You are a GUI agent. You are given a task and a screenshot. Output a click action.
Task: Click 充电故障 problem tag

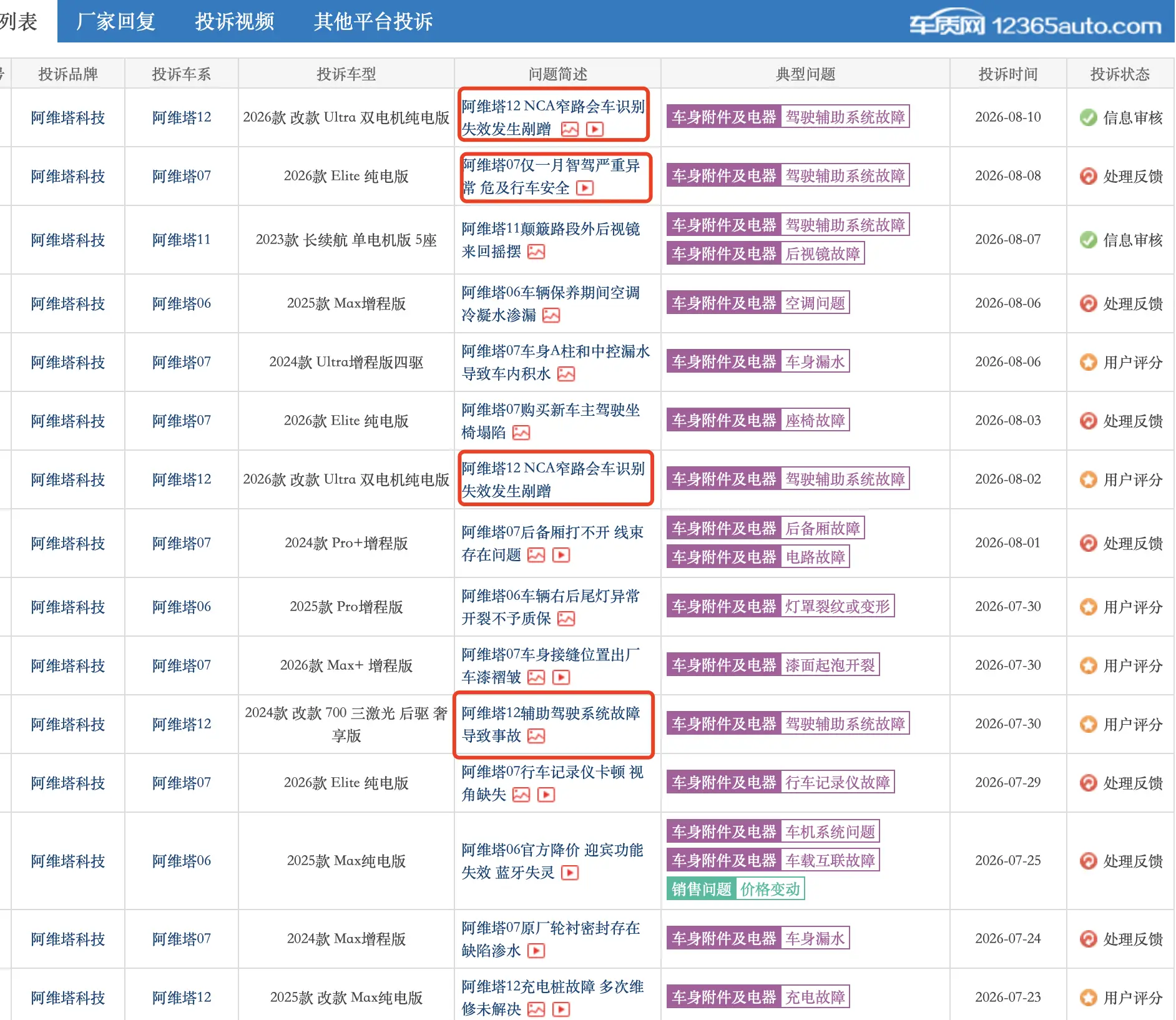coord(815,997)
